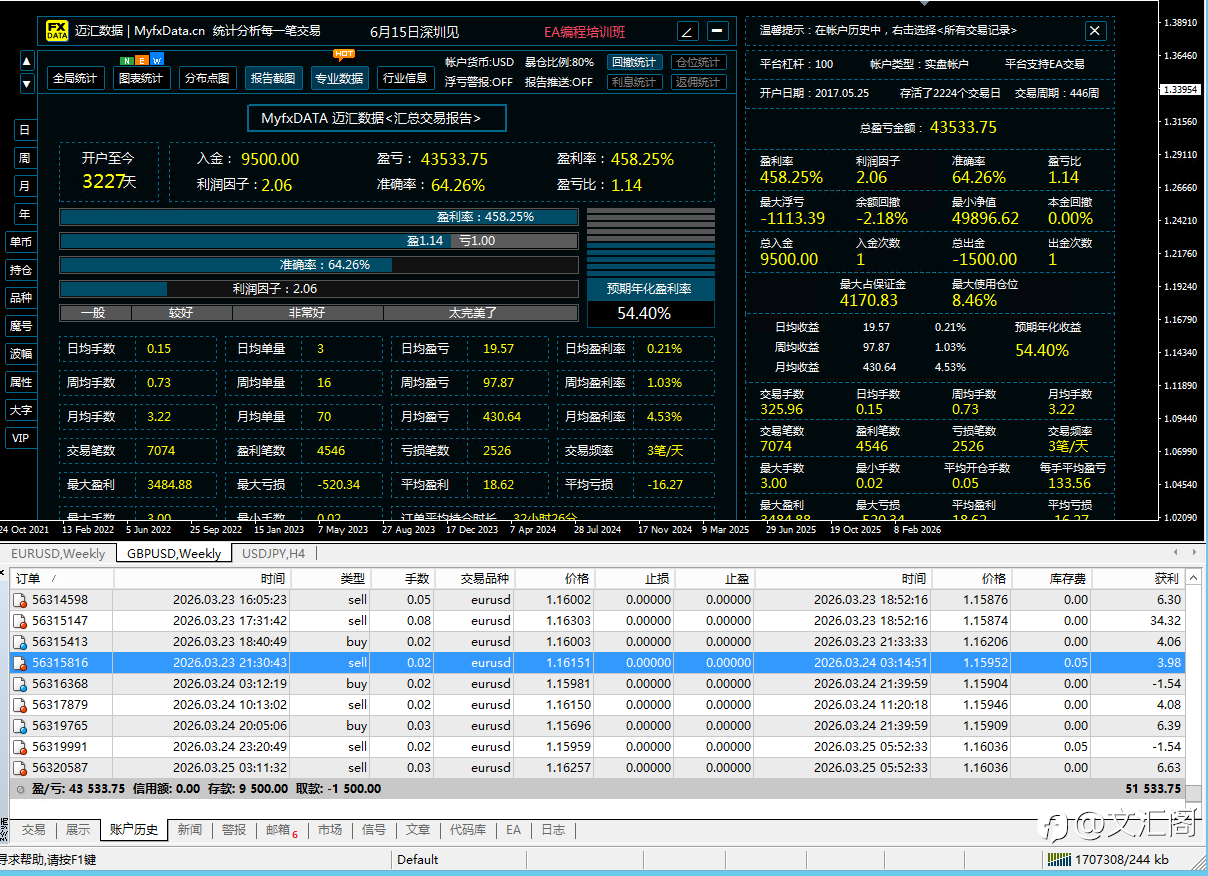
Task: Click the down arrow icon on left panel
Action: coord(27,84)
